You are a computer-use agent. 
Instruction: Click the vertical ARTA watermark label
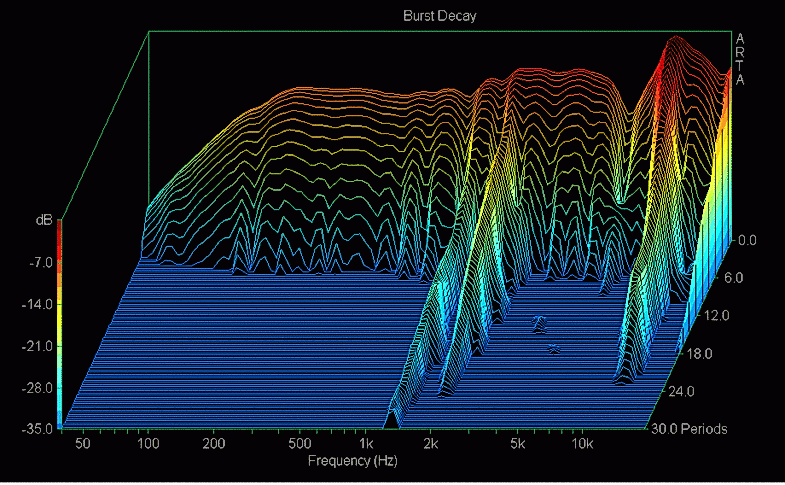click(740, 59)
